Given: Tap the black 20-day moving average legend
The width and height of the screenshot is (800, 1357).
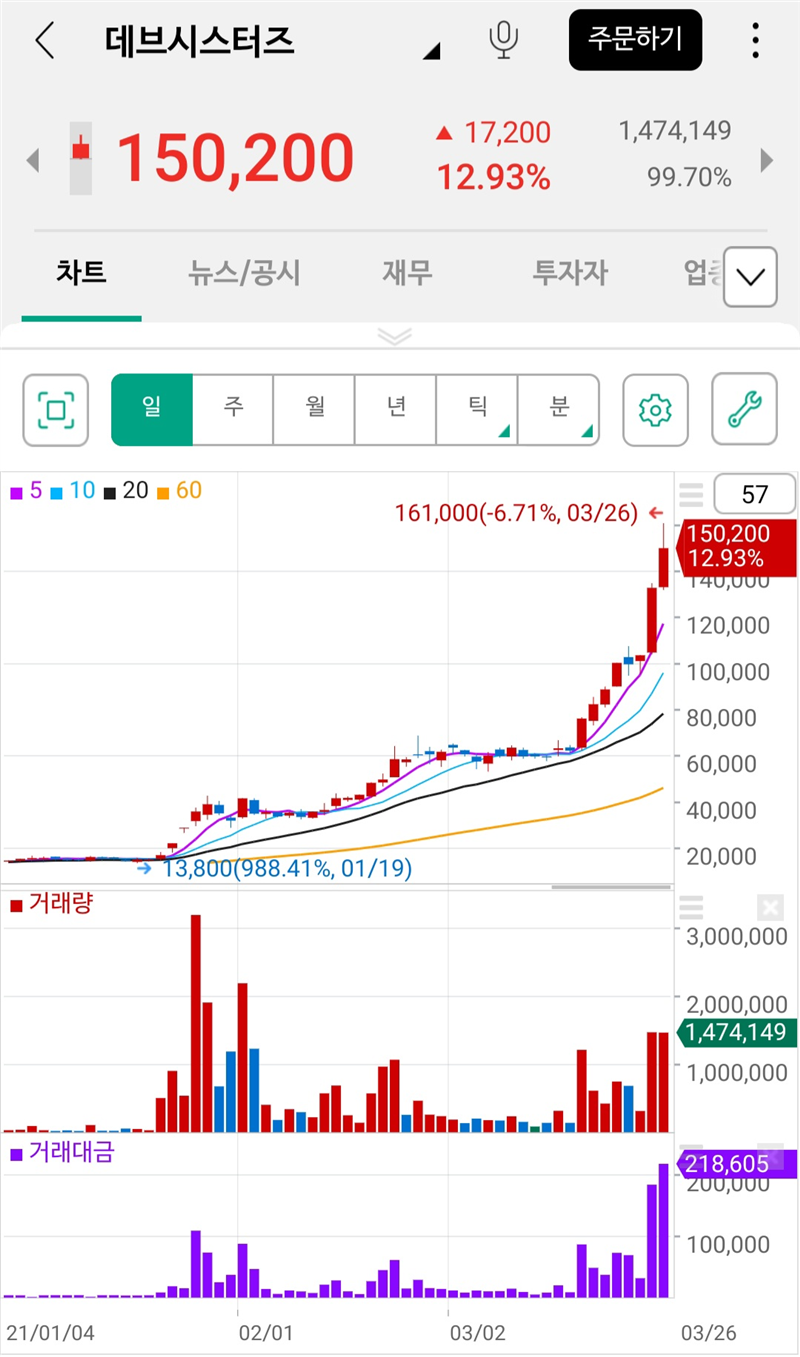Looking at the screenshot, I should point(126,491).
